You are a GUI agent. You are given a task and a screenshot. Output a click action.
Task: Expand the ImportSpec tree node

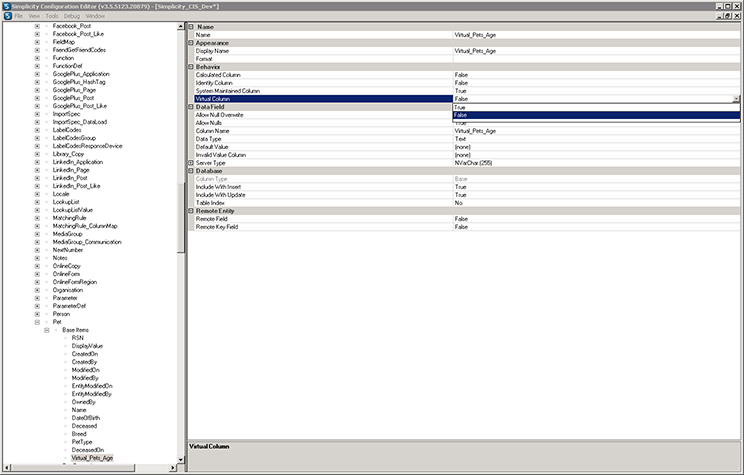(x=37, y=114)
